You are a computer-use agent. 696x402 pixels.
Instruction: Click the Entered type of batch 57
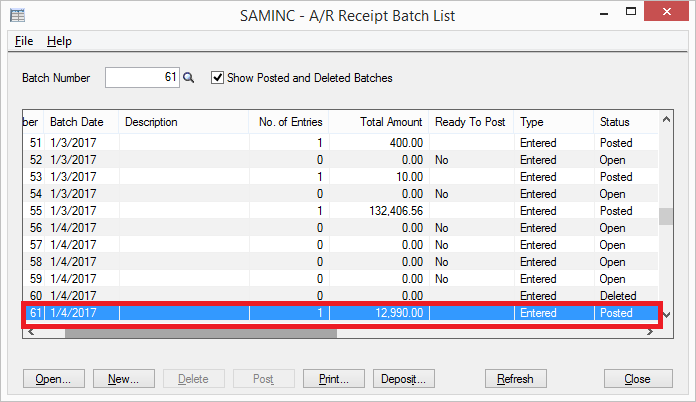pyautogui.click(x=538, y=245)
